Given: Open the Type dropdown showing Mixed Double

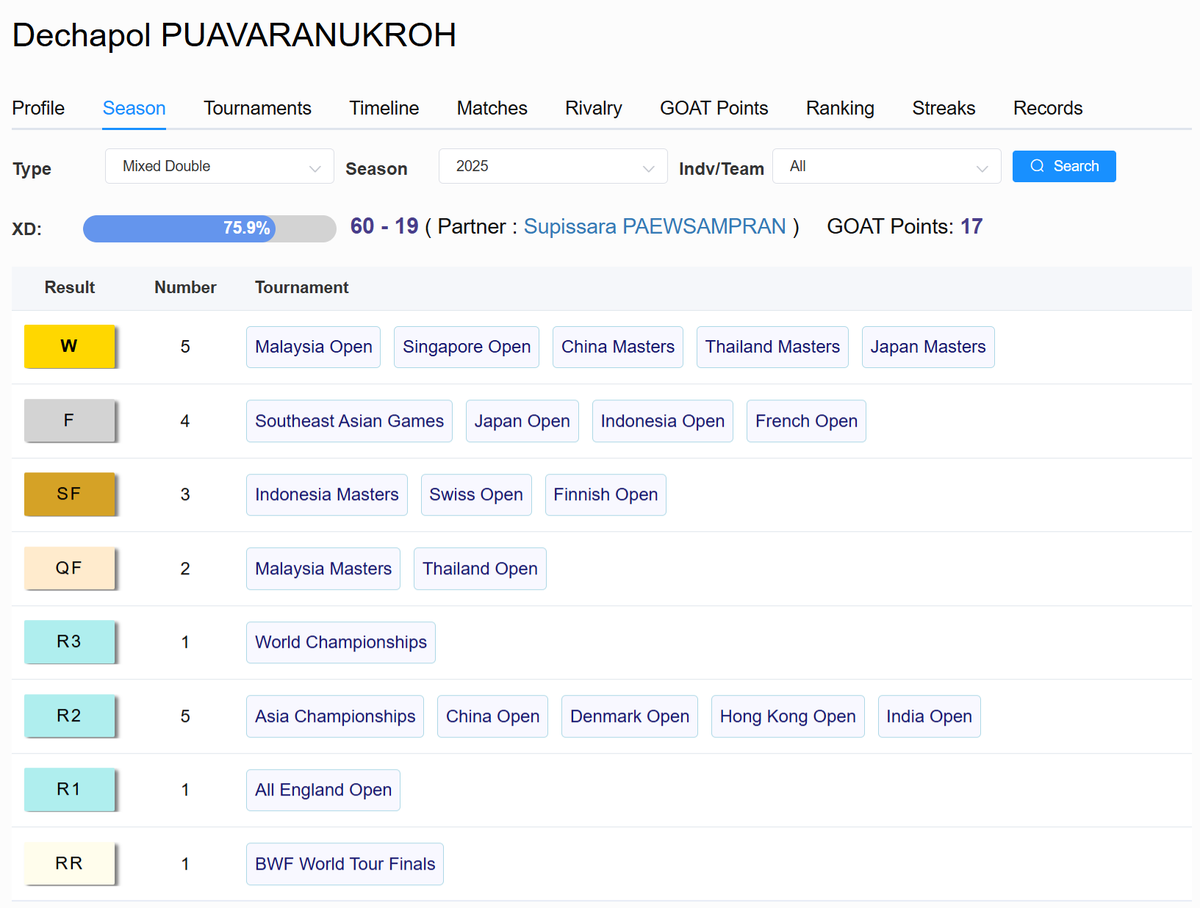Looking at the screenshot, I should (219, 166).
